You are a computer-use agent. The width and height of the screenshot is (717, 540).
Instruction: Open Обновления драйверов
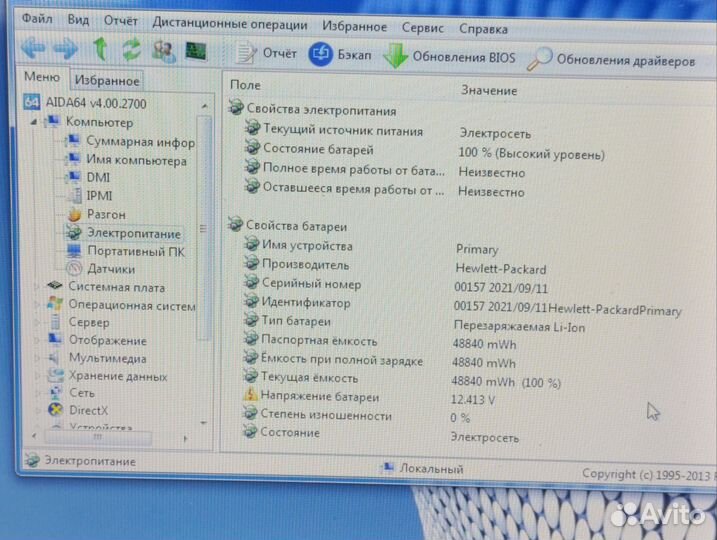611,60
